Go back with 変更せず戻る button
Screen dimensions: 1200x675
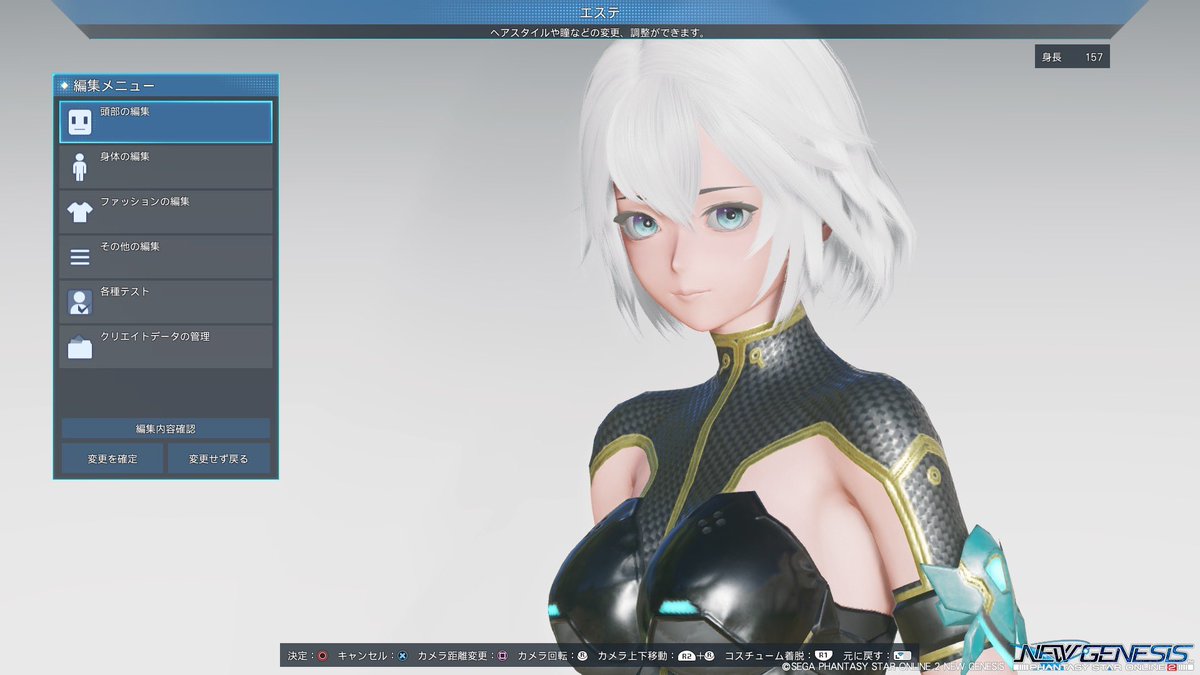point(219,459)
